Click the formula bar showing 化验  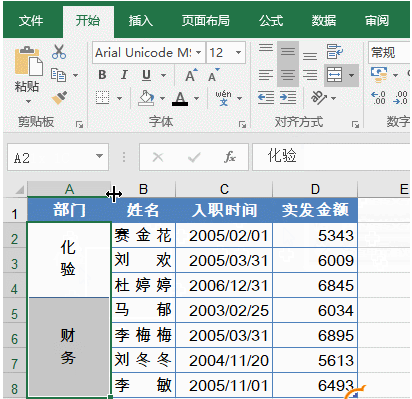331,156
